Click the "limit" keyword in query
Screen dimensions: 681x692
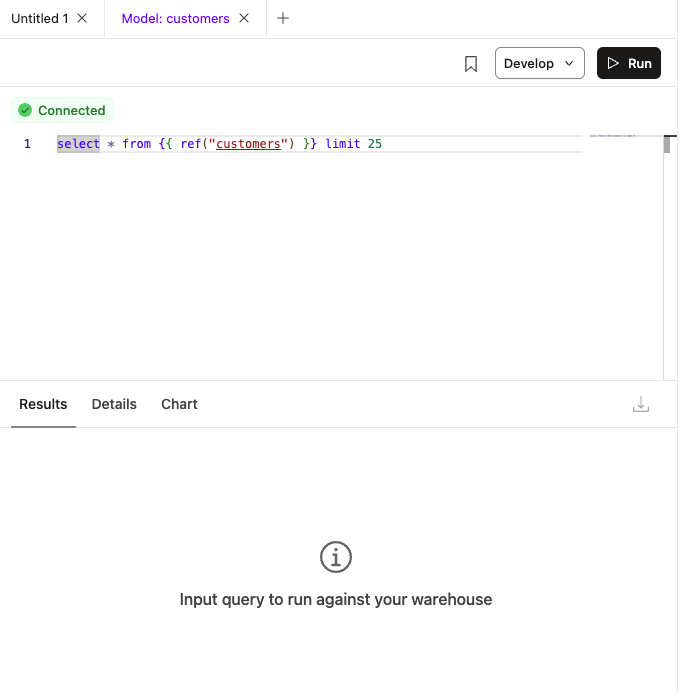[x=342, y=144]
